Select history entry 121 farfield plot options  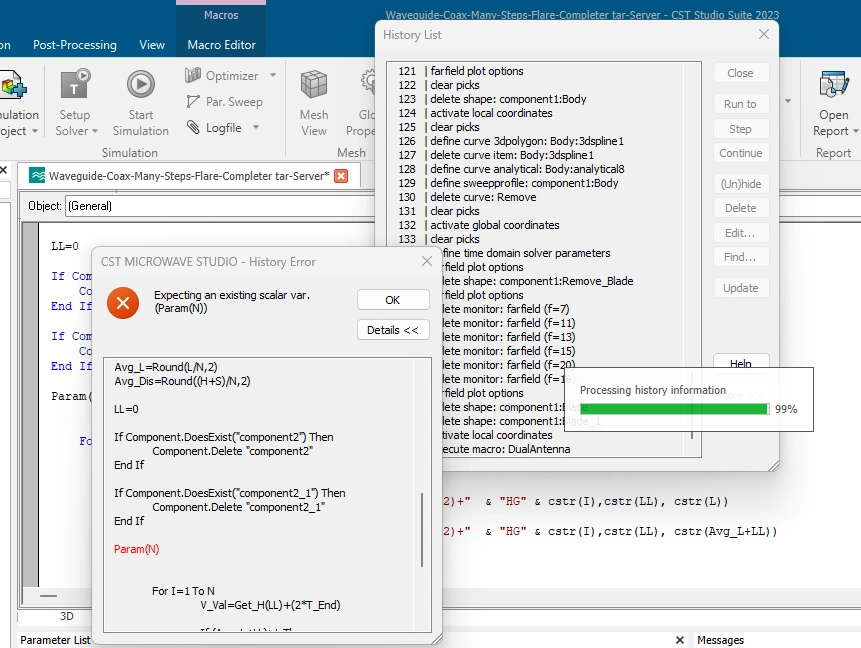coord(477,71)
